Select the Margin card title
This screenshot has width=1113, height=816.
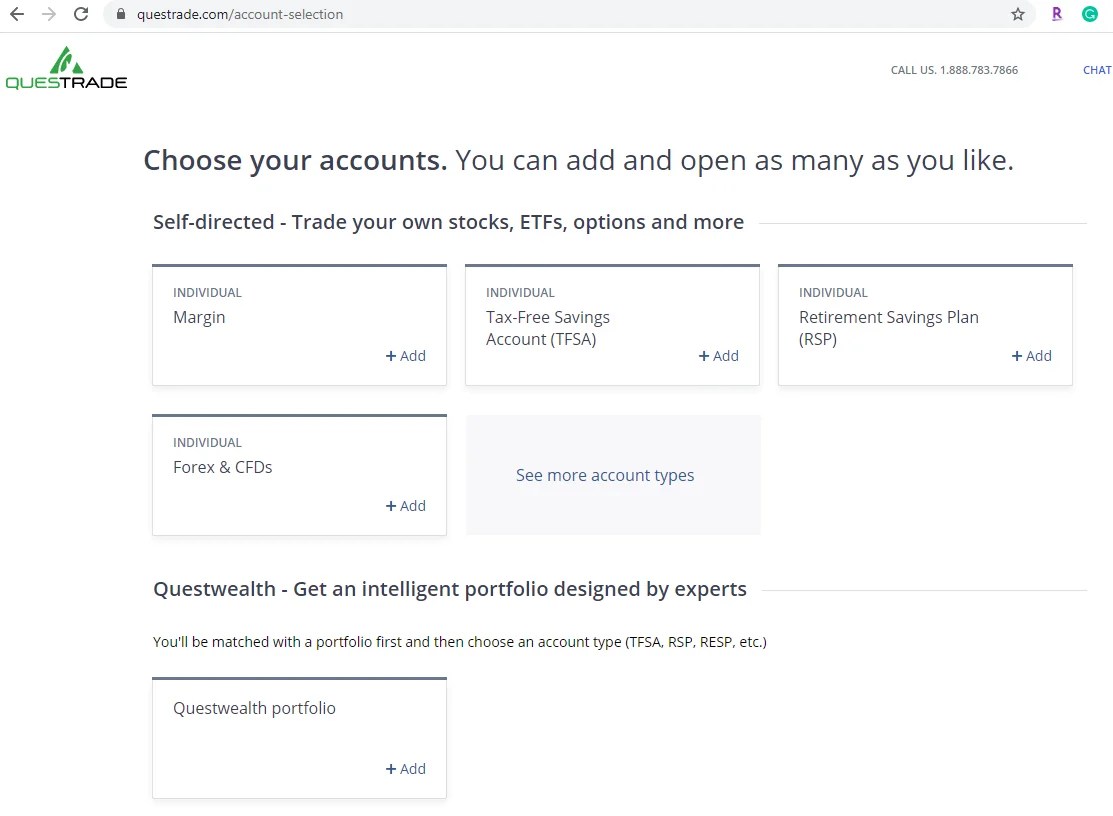199,317
